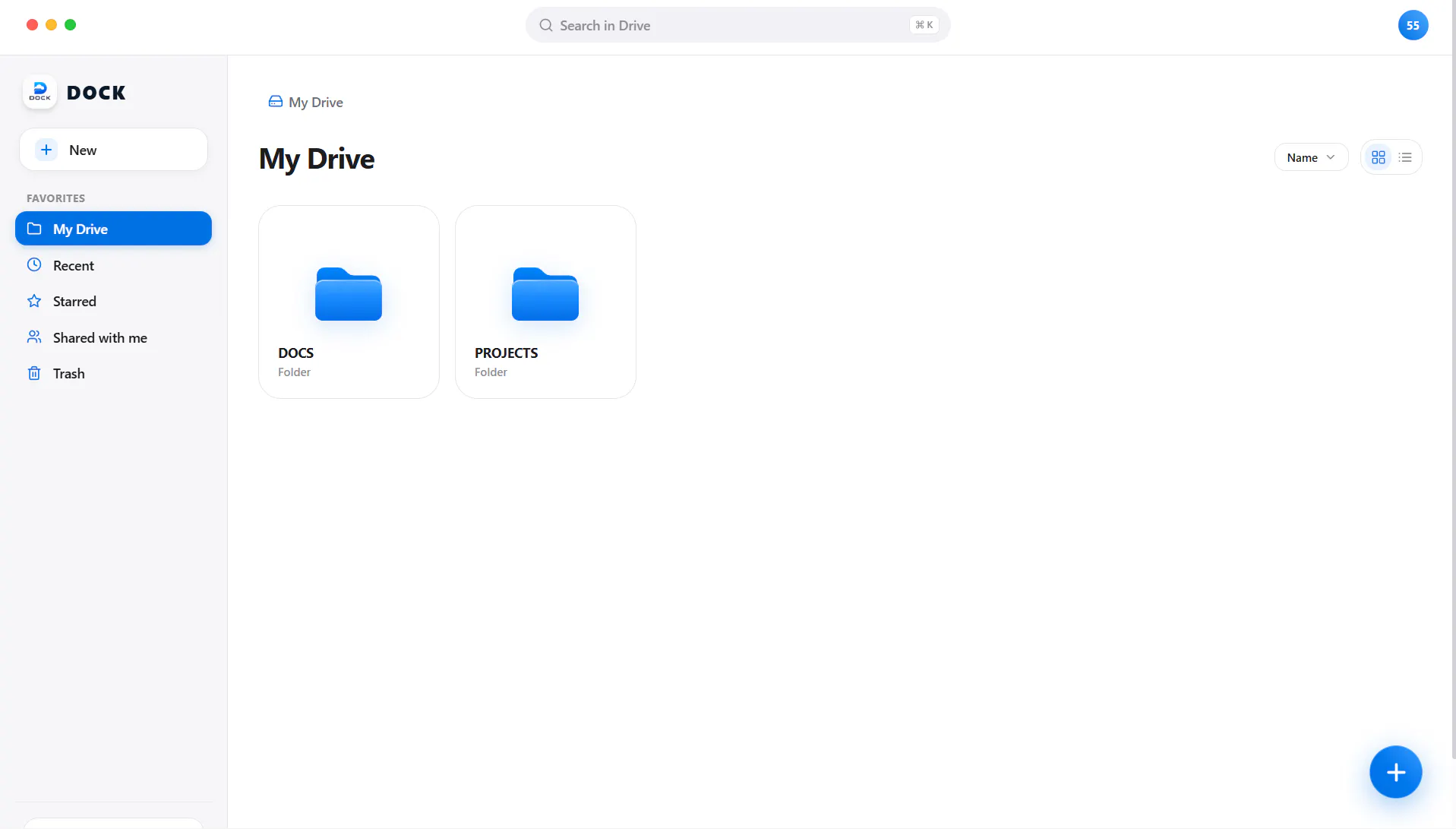Click the Starred star icon
Image resolution: width=1456 pixels, height=829 pixels.
click(34, 301)
